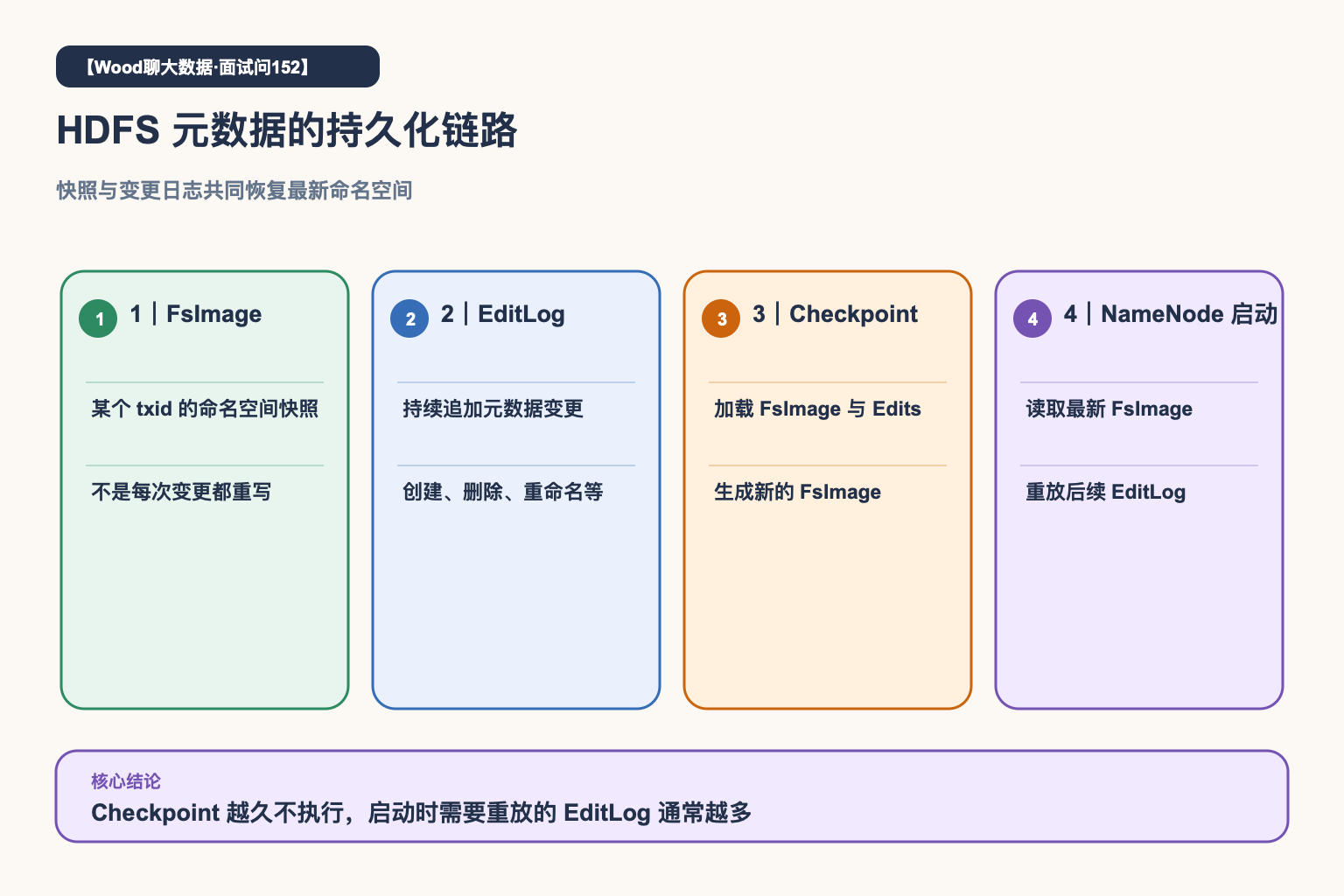This screenshot has width=1344, height=896.
Task: Click the title "HDFS 元数据的持久化链路"
Action: point(287,130)
